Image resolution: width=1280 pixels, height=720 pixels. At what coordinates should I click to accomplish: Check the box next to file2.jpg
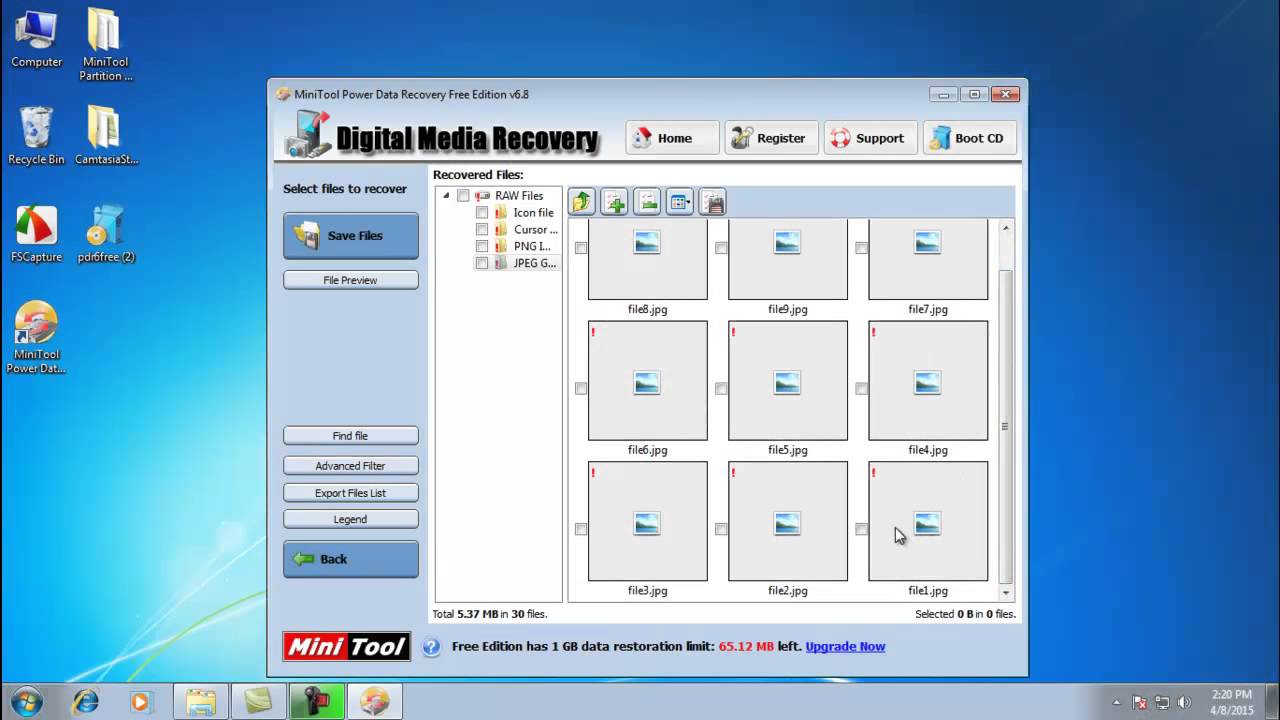point(721,529)
